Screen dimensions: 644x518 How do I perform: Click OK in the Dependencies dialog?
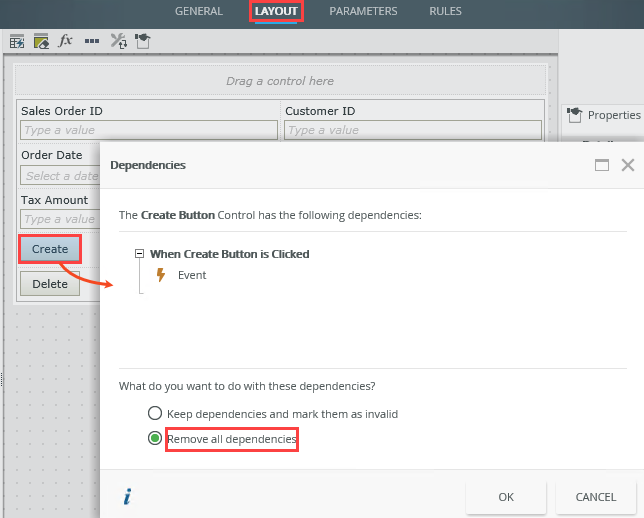[x=506, y=497]
